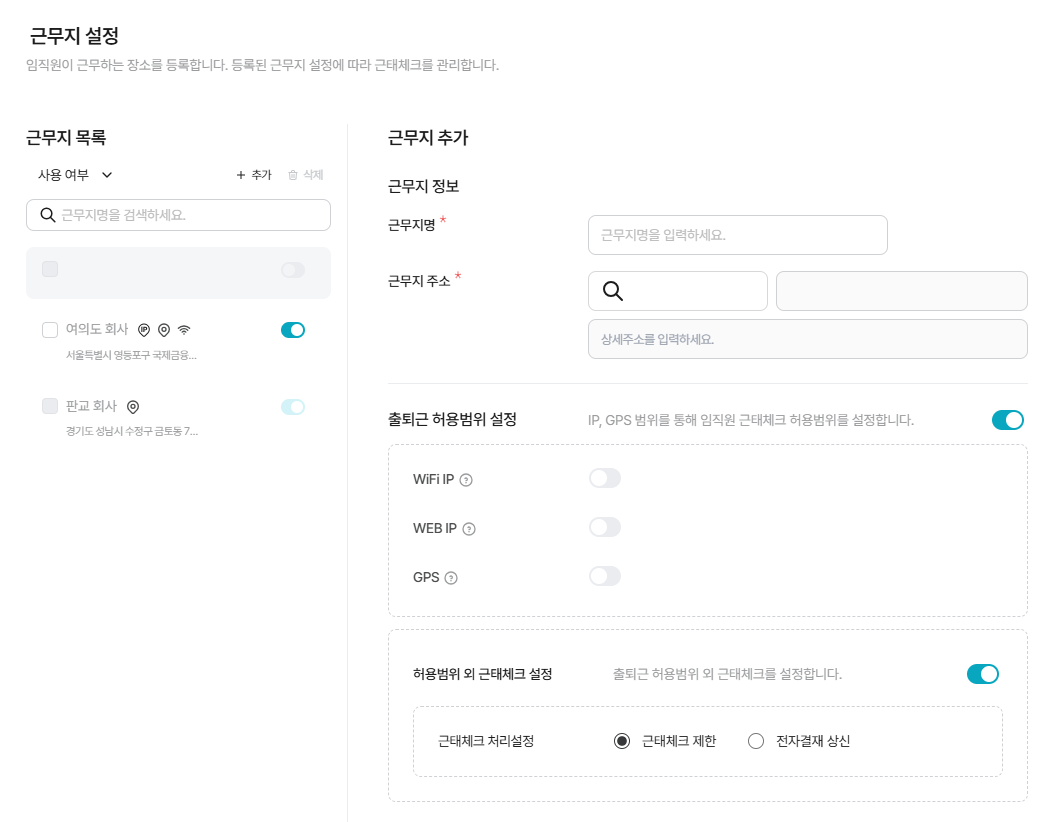Turn off the 여의도 회사 usage toggle
Screen dimensions: 1047x822
293,330
